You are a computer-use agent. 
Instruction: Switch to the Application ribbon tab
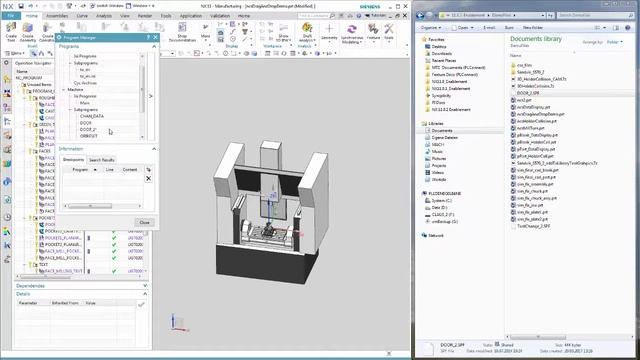[191, 16]
